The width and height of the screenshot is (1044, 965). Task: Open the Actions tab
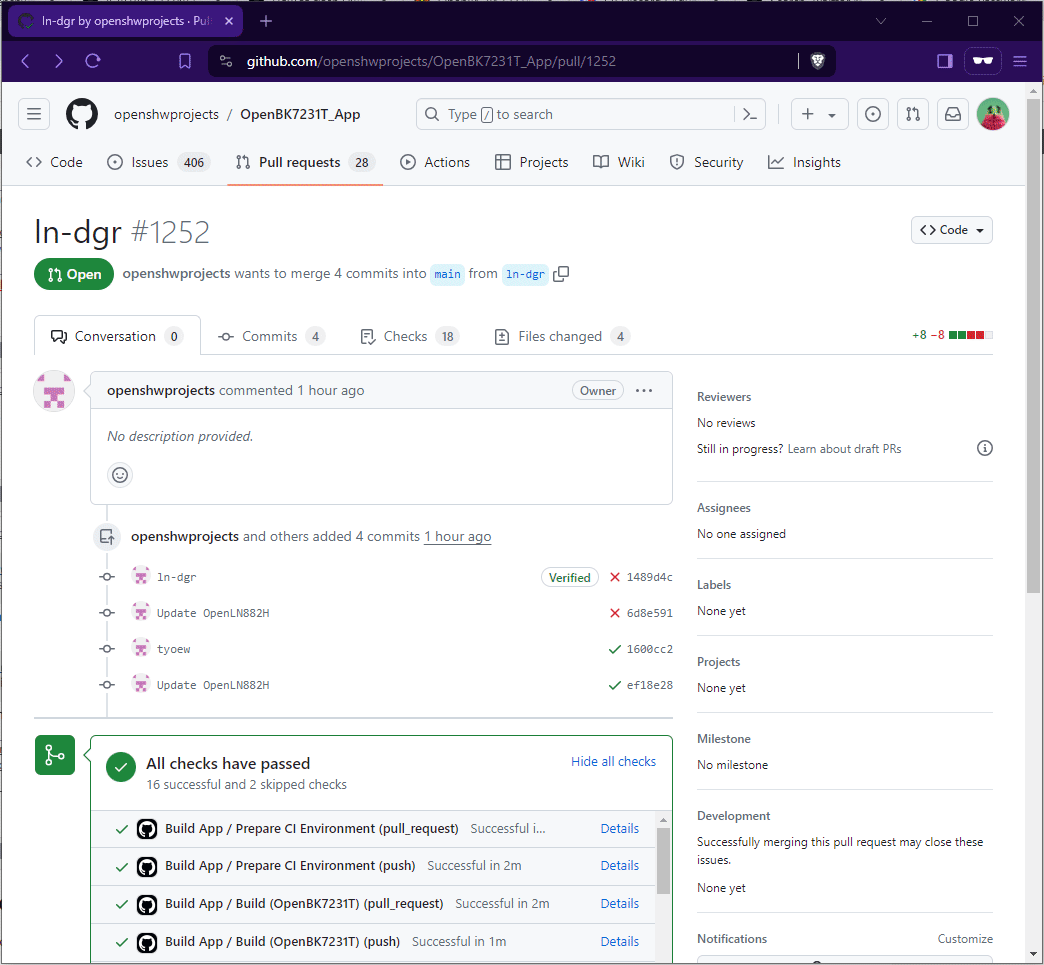tap(435, 162)
